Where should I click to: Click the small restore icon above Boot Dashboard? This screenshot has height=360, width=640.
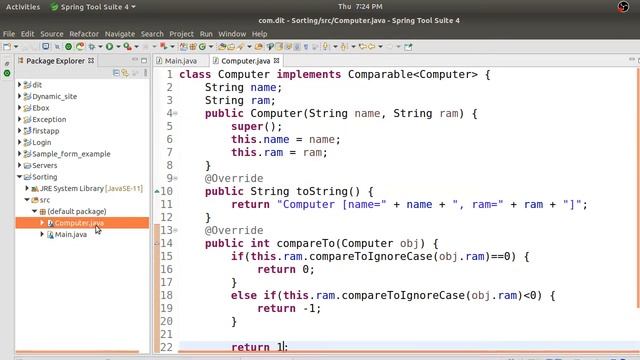pyautogui.click(x=7, y=64)
